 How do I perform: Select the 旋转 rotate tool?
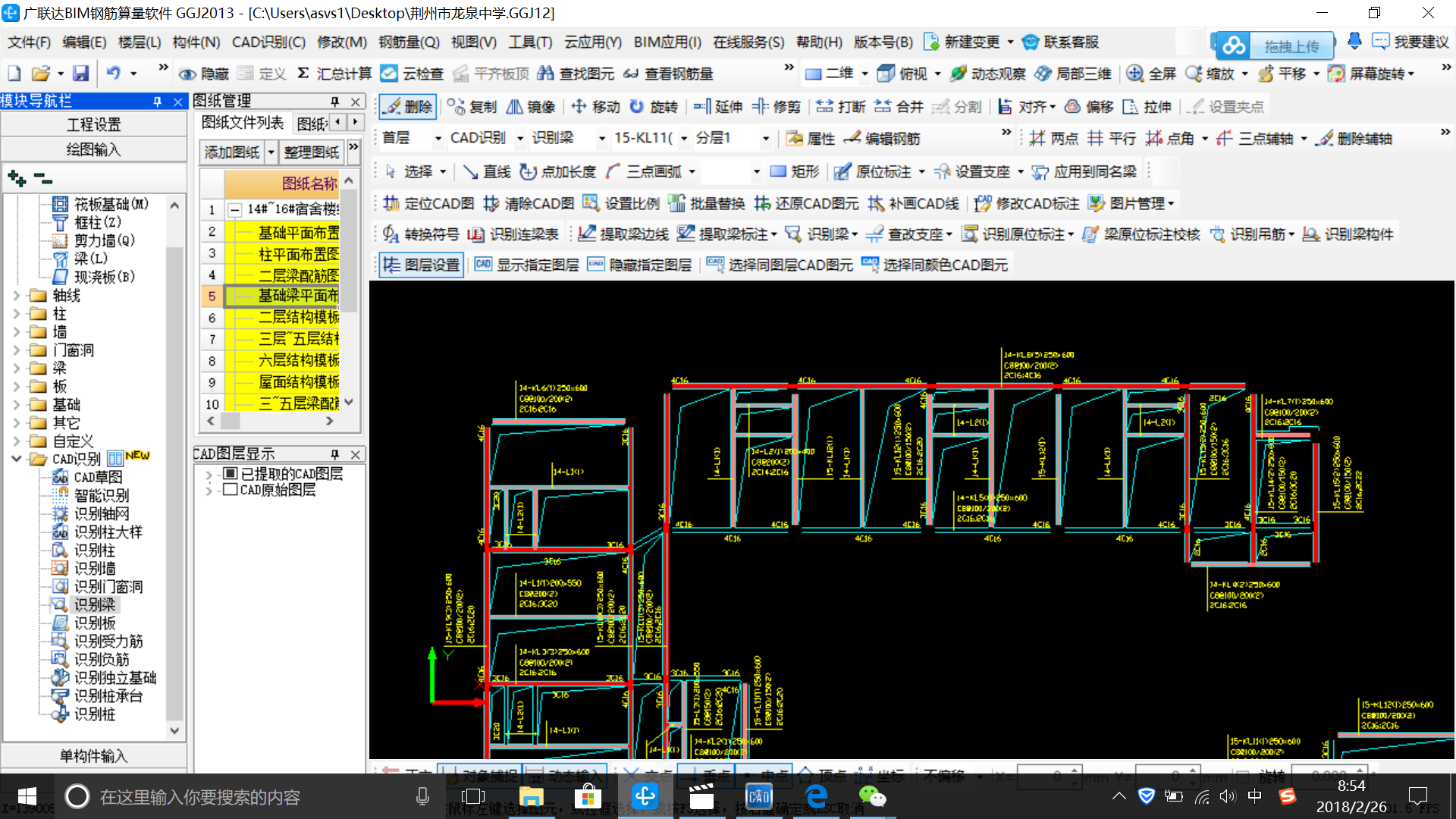[654, 107]
